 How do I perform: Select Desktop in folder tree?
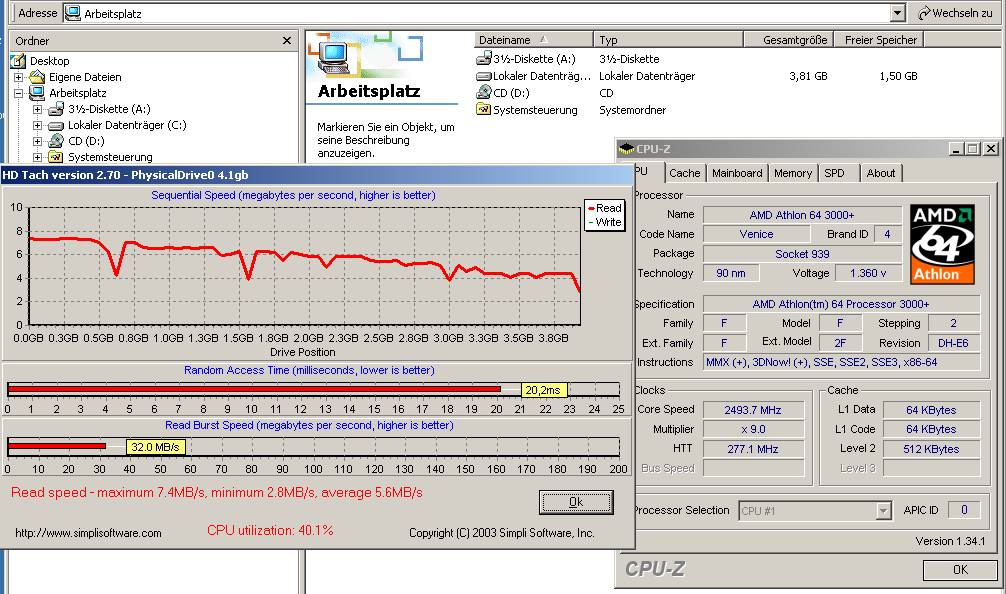[x=49, y=61]
